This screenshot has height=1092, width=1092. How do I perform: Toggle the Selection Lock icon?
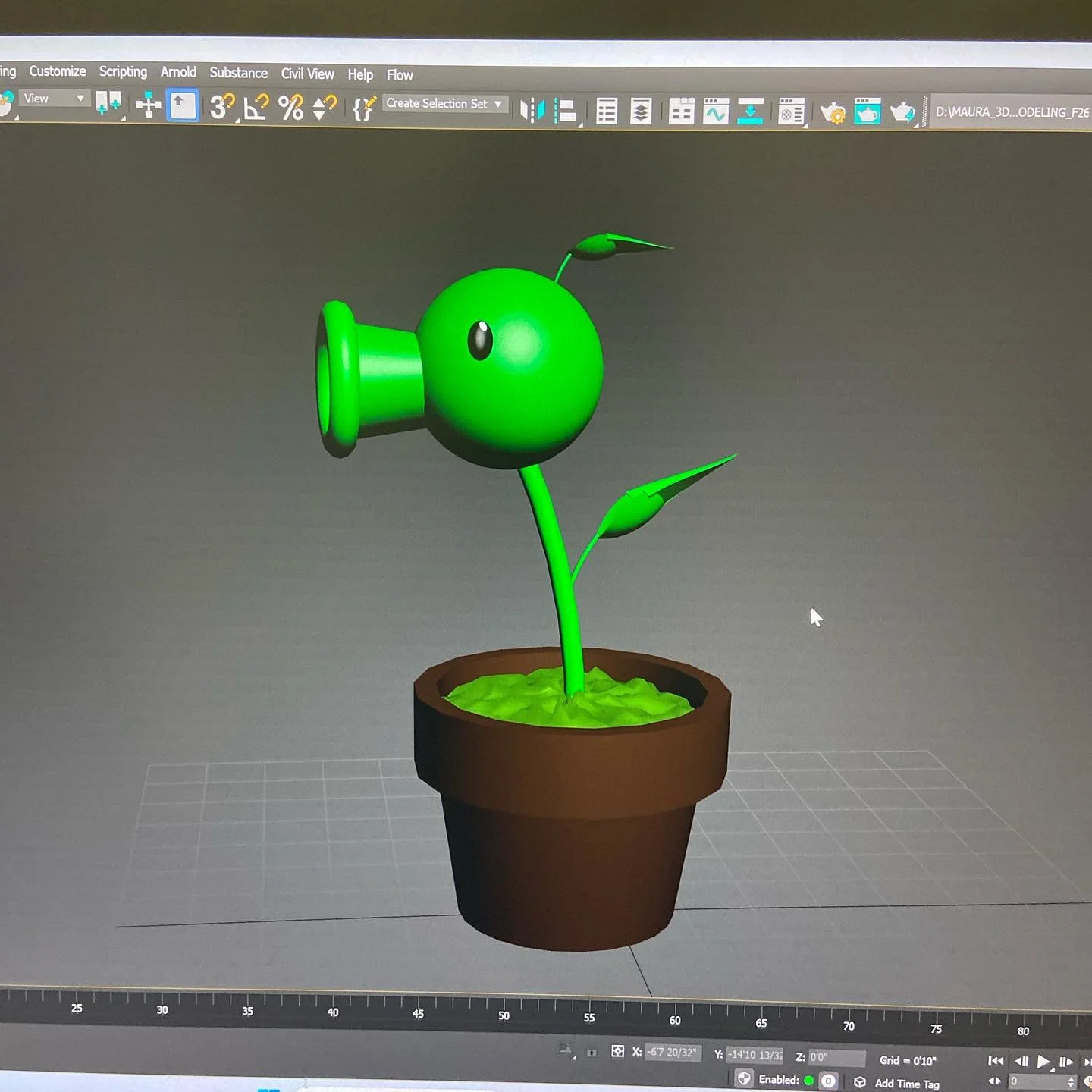pos(591,1053)
